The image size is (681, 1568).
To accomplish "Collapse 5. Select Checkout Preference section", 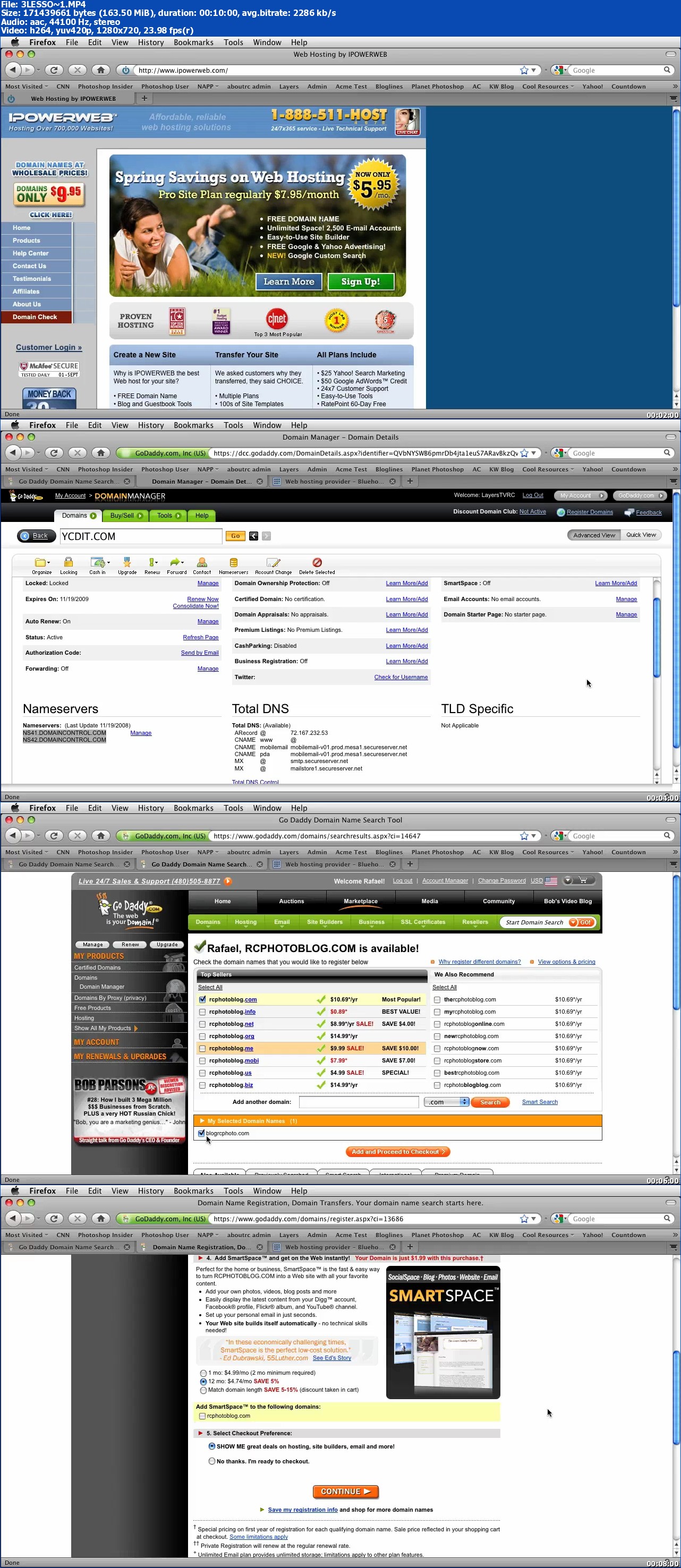I will tap(200, 1433).
